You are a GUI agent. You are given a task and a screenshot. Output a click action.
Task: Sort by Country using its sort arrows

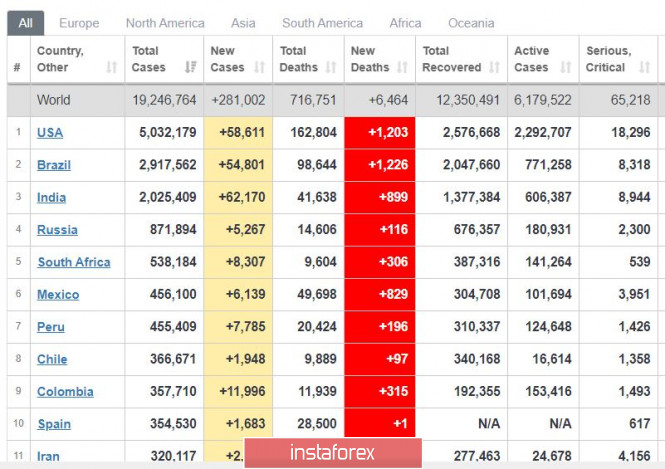click(111, 68)
